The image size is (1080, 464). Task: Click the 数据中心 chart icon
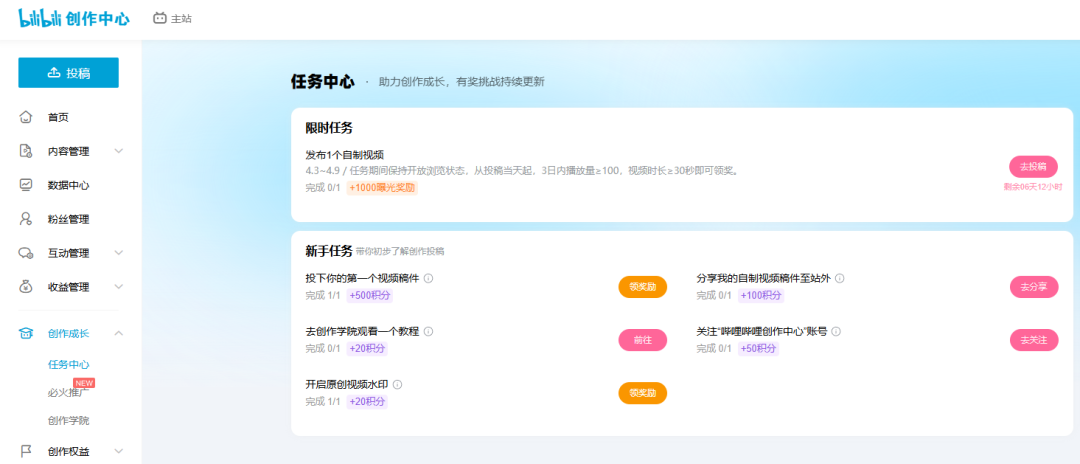click(x=25, y=185)
